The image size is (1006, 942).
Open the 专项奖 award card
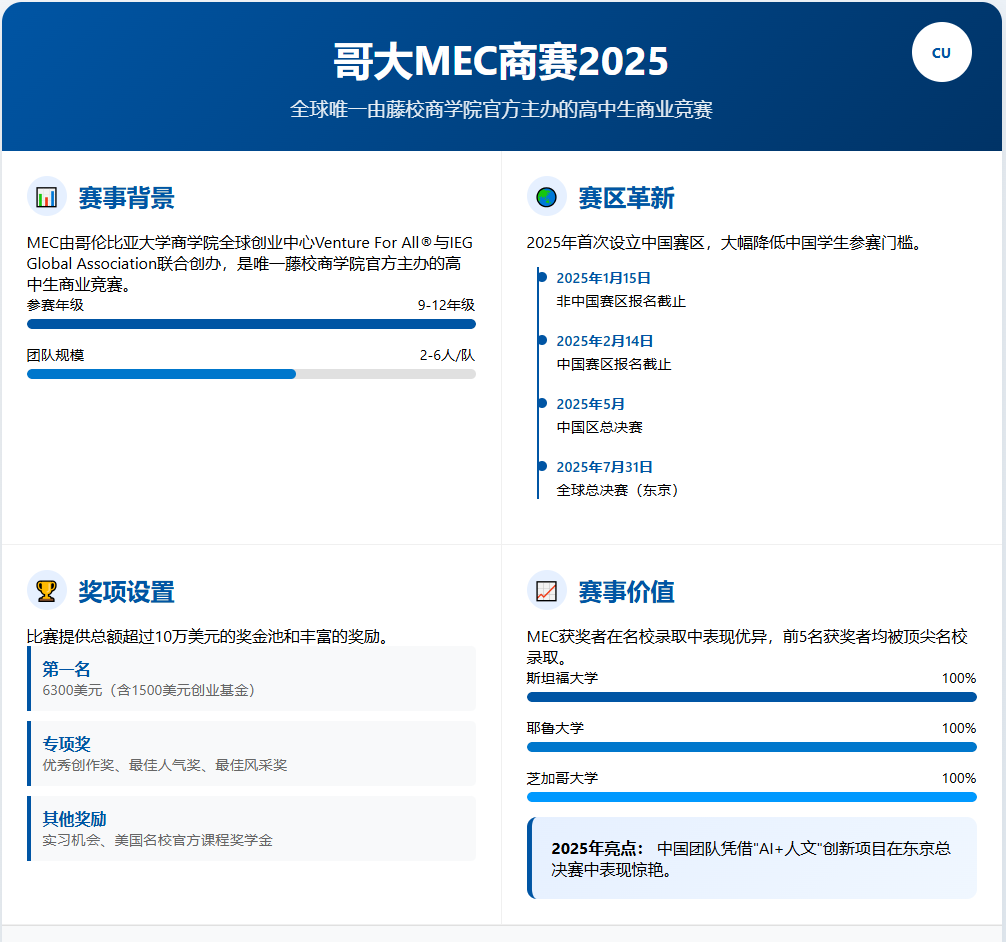(x=252, y=754)
